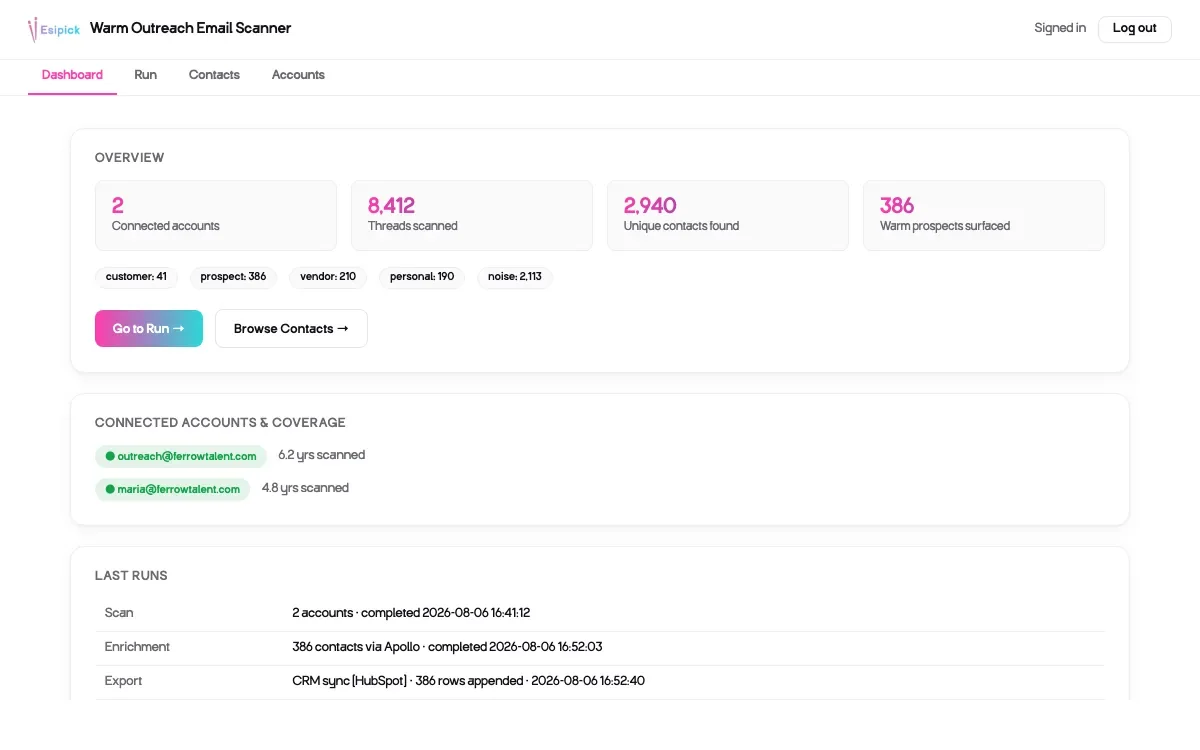Select the outreach@ferrowtalent.com account badge
Screen dimensions: 1200x750
click(x=181, y=456)
